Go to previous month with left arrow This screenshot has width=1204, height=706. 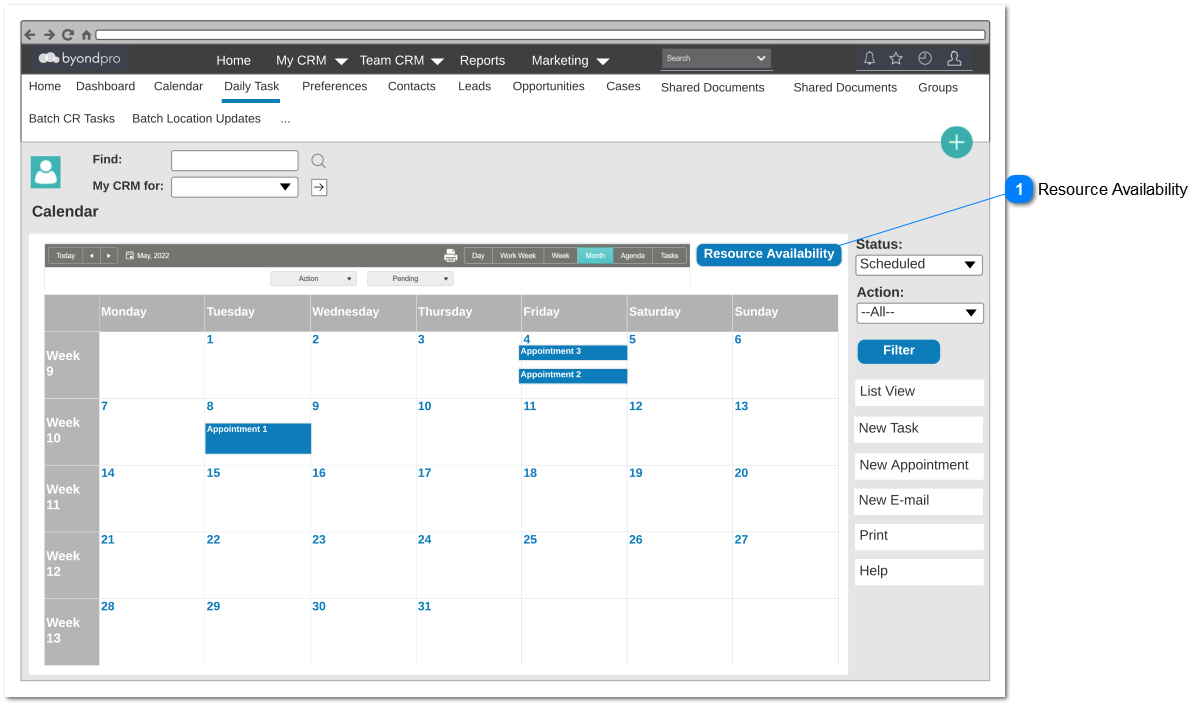coord(91,256)
